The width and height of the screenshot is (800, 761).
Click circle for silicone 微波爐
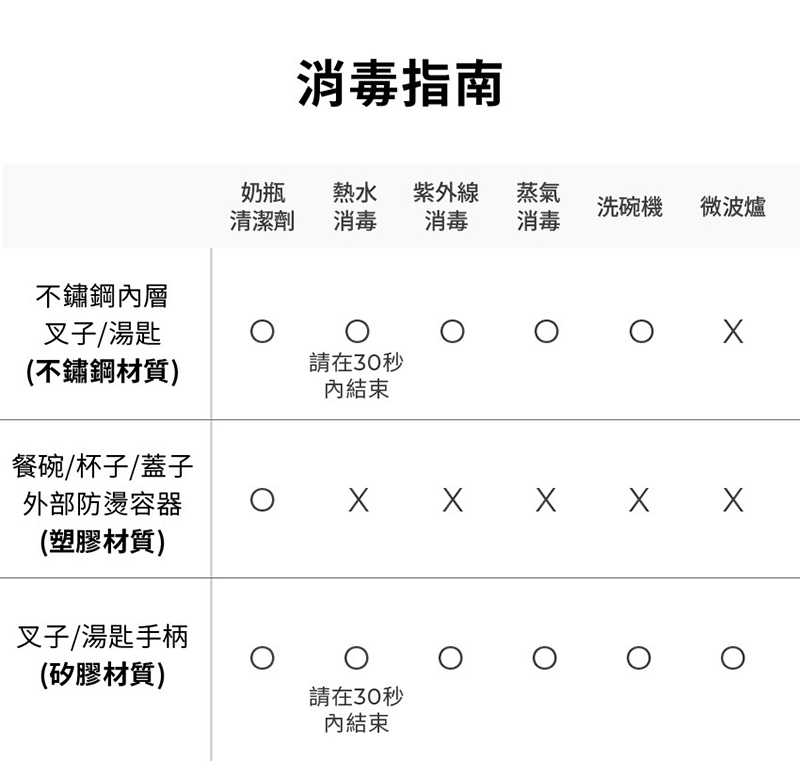(x=733, y=657)
